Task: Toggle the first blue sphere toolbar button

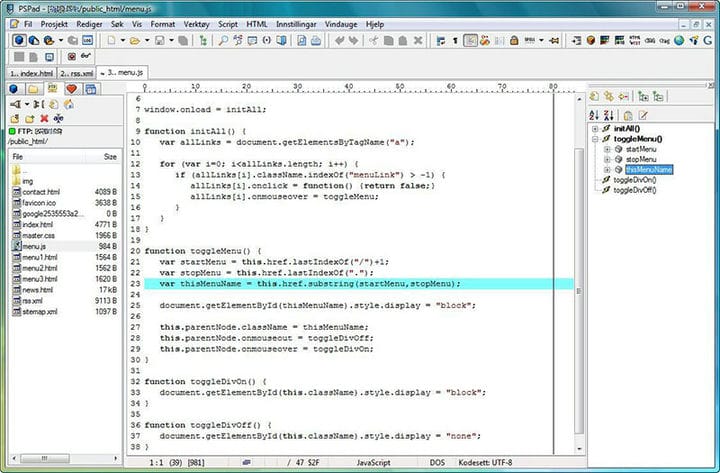Action: pyautogui.click(x=19, y=40)
